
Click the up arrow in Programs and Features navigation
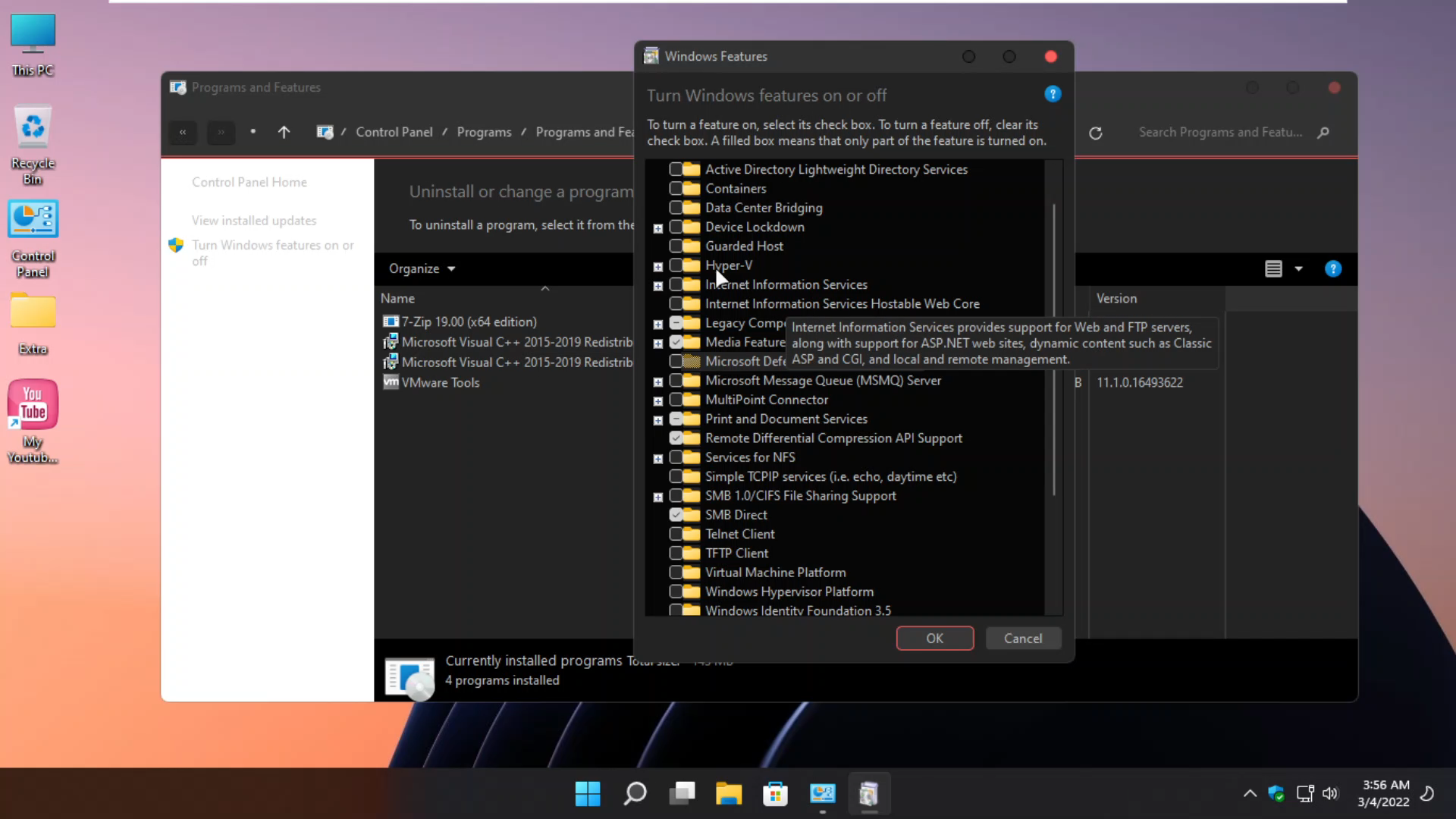click(284, 132)
